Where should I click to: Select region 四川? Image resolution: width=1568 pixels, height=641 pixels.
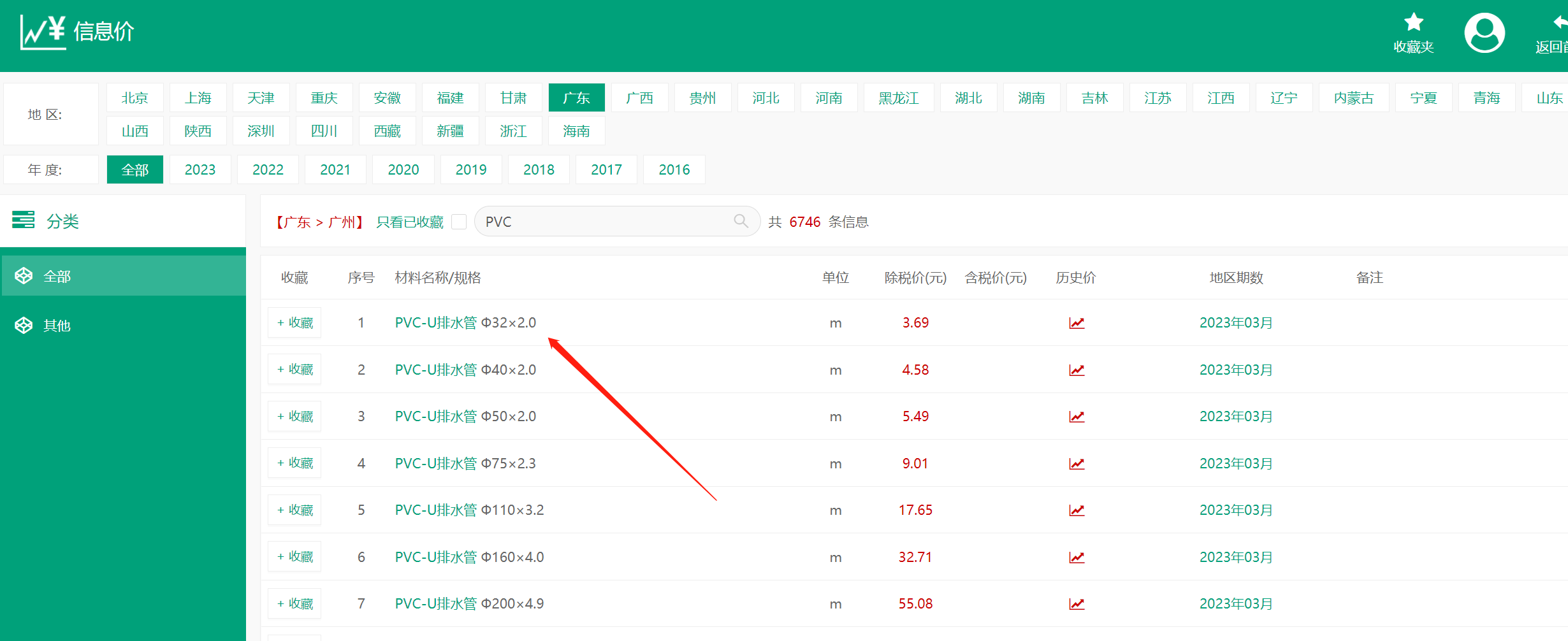tap(324, 131)
